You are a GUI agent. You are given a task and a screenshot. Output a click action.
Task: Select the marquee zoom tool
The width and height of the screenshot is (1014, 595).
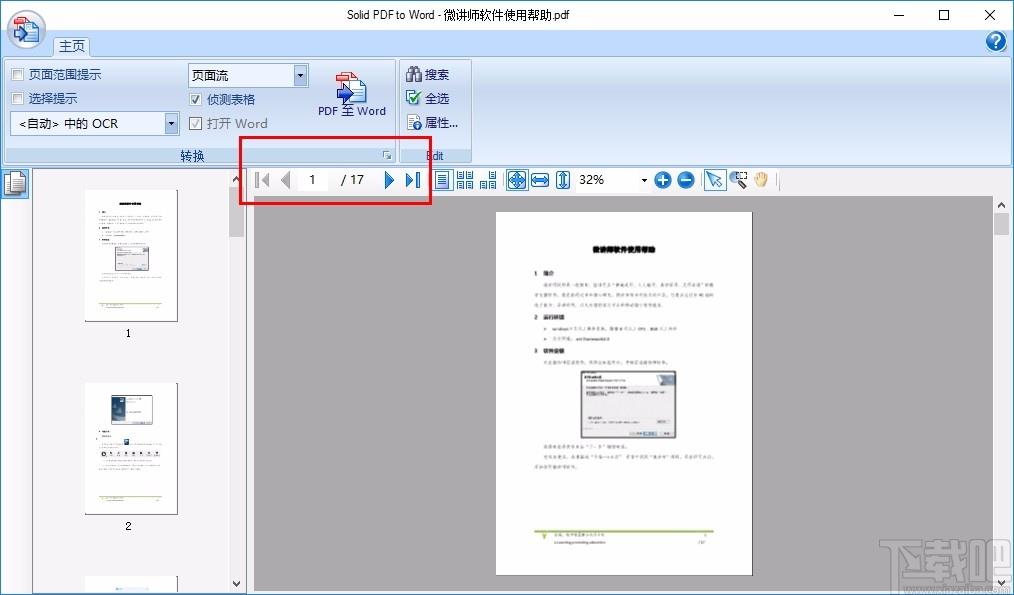pyautogui.click(x=739, y=180)
